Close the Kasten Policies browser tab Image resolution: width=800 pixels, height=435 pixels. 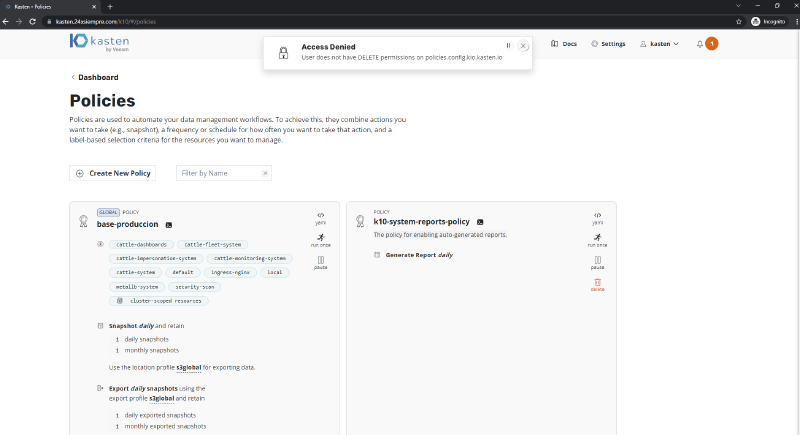pos(94,7)
